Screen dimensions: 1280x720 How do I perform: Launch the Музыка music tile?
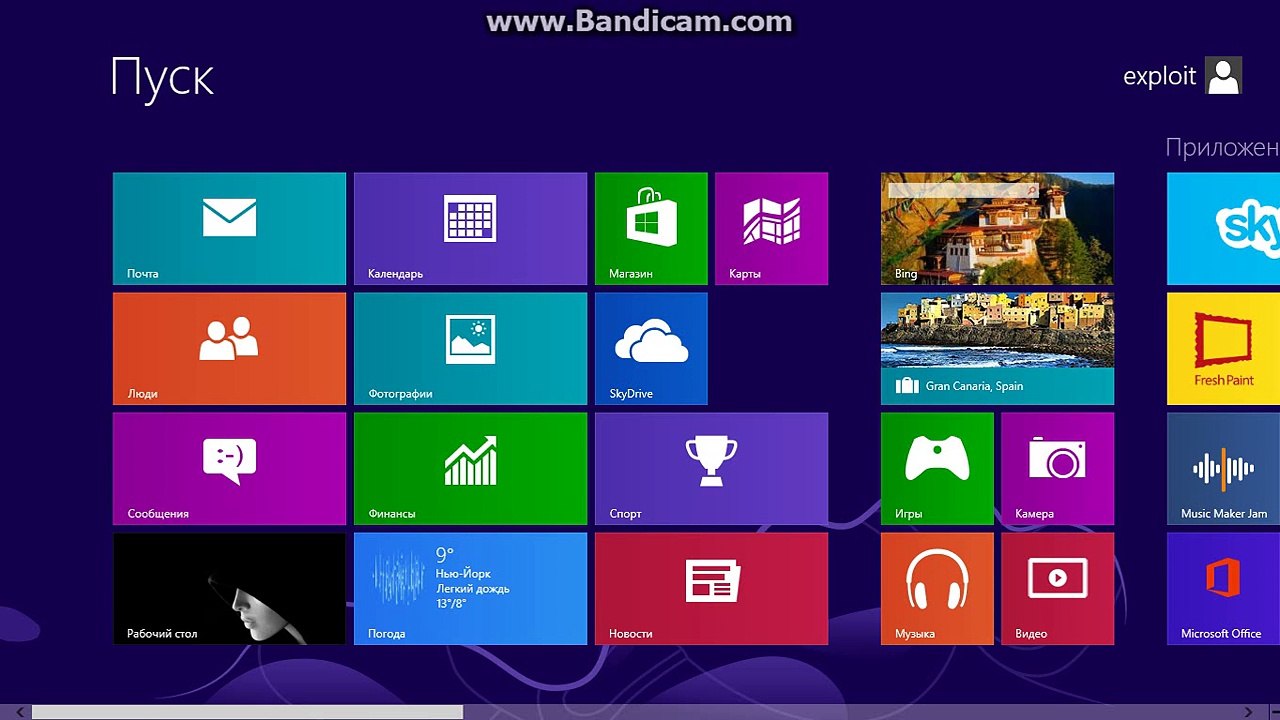pyautogui.click(x=937, y=589)
